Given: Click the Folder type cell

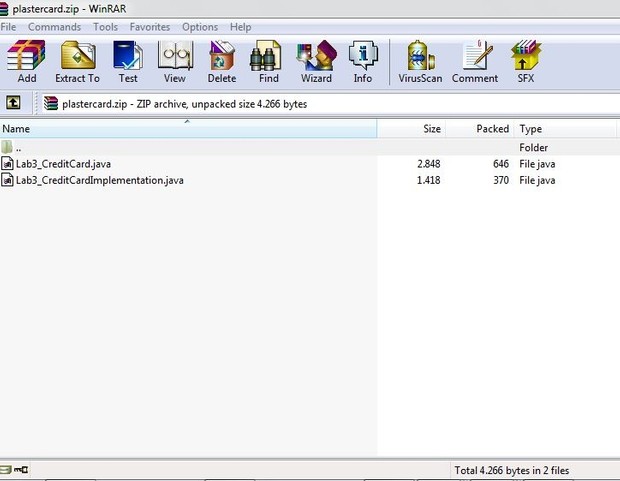Looking at the screenshot, I should pyautogui.click(x=533, y=148).
